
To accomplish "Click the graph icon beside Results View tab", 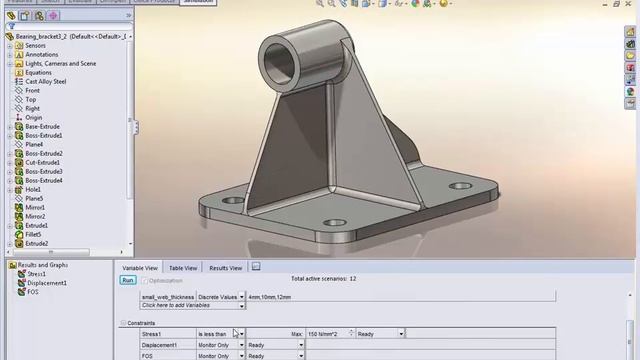I will pos(256,267).
